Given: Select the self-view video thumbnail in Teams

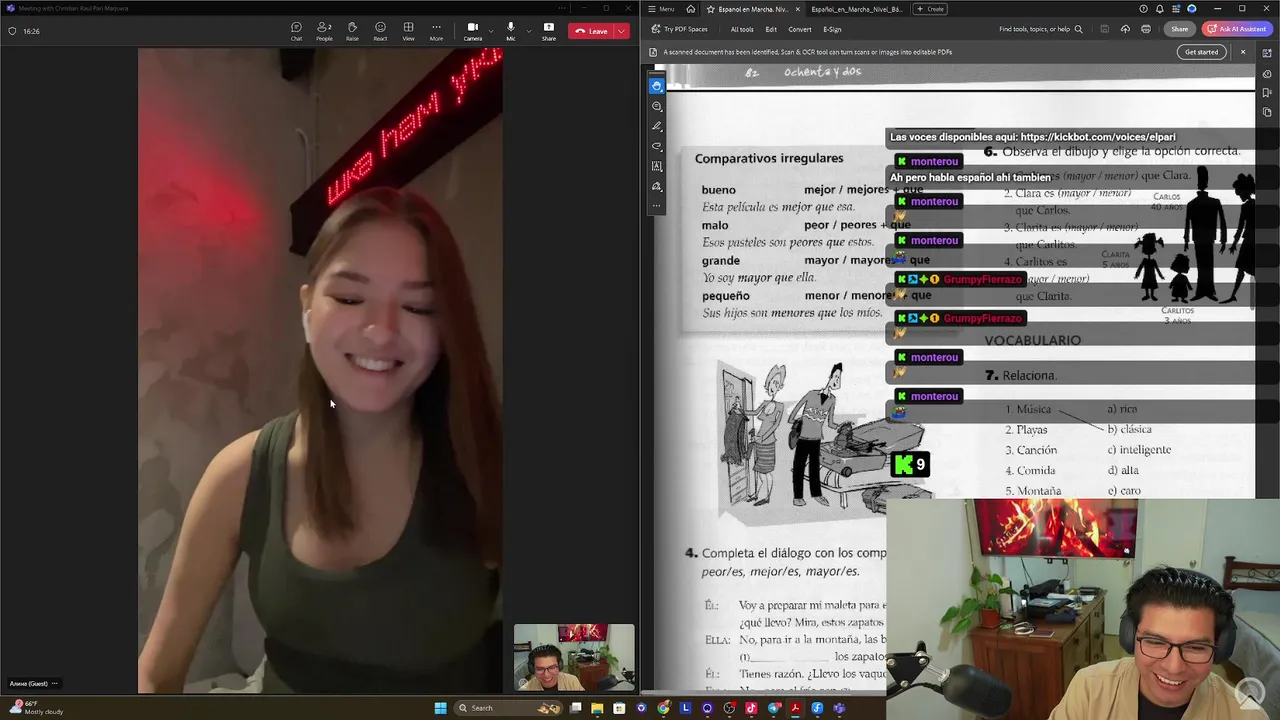Looking at the screenshot, I should (574, 657).
